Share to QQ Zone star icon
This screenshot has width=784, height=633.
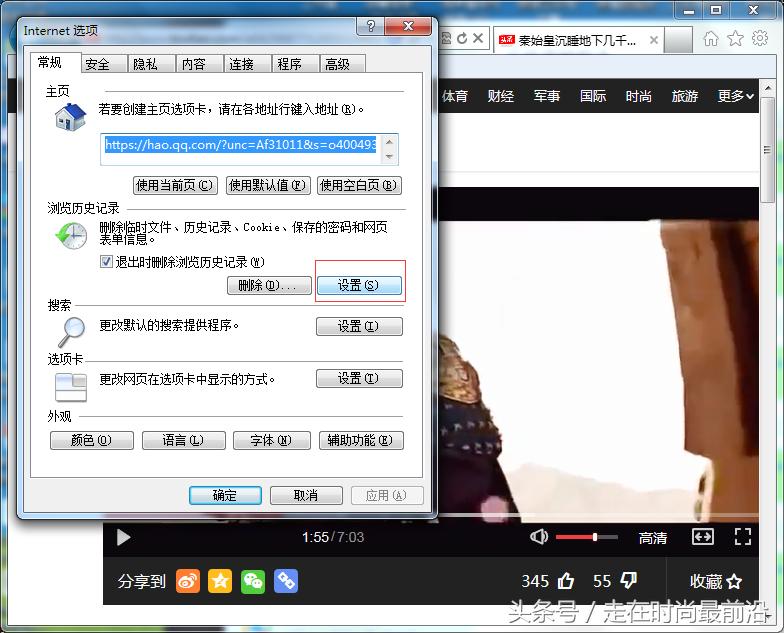pos(220,581)
